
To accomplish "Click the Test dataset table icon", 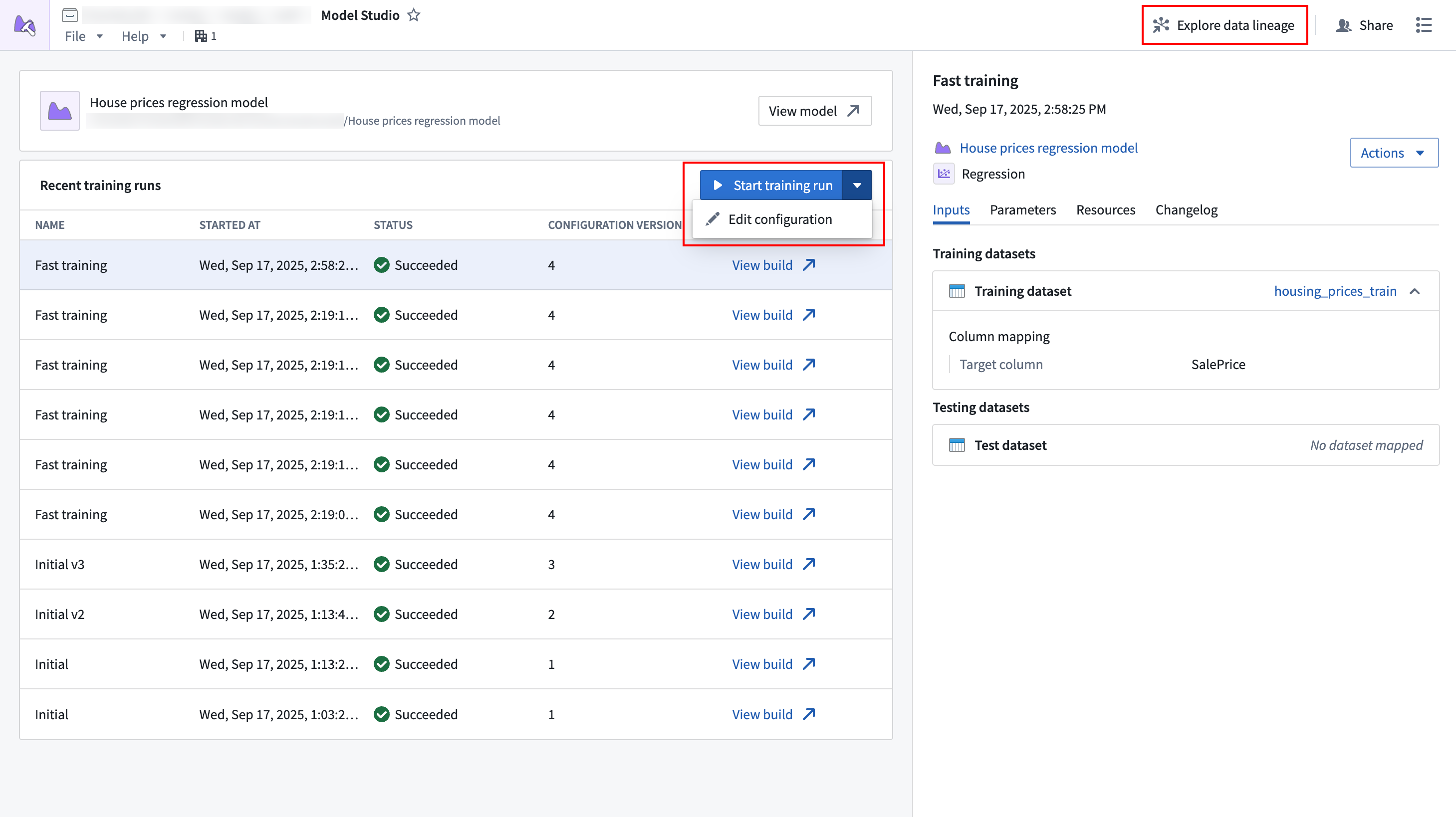I will [957, 445].
